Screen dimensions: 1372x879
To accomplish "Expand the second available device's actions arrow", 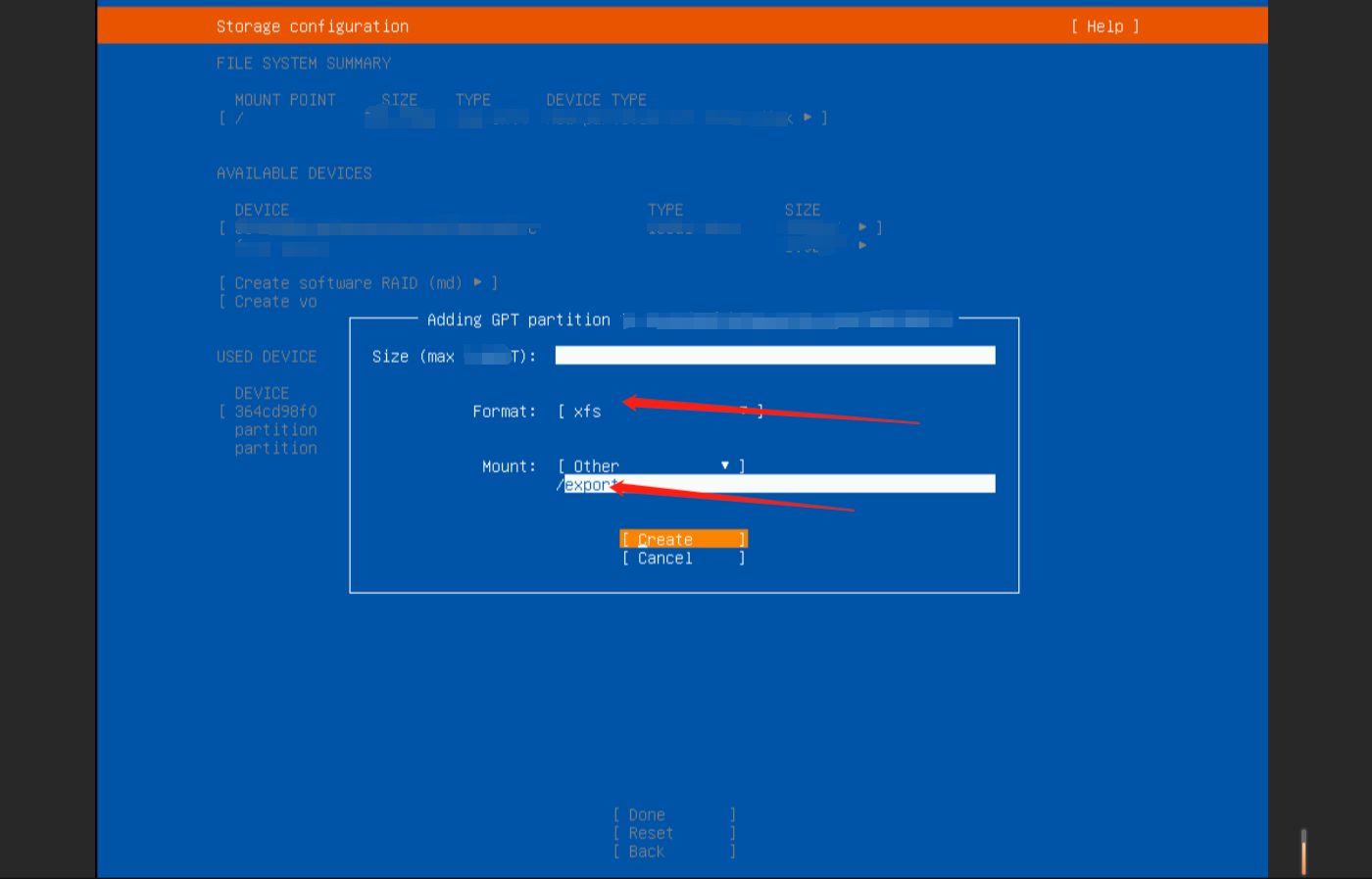I will (861, 246).
